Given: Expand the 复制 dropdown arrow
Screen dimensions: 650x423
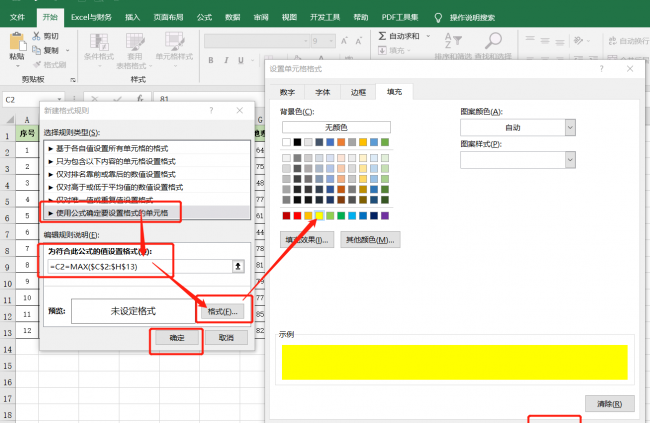Looking at the screenshot, I should (x=68, y=51).
